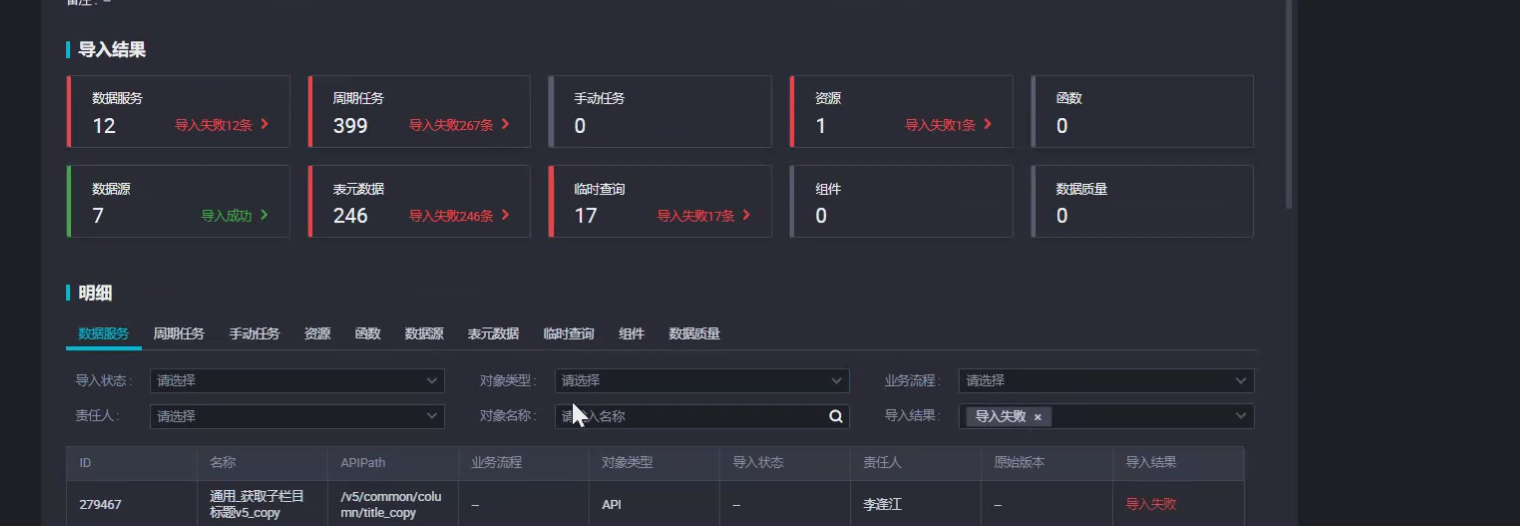Click 导入失败1条 link
Screen dimensions: 1520x526
(940, 125)
